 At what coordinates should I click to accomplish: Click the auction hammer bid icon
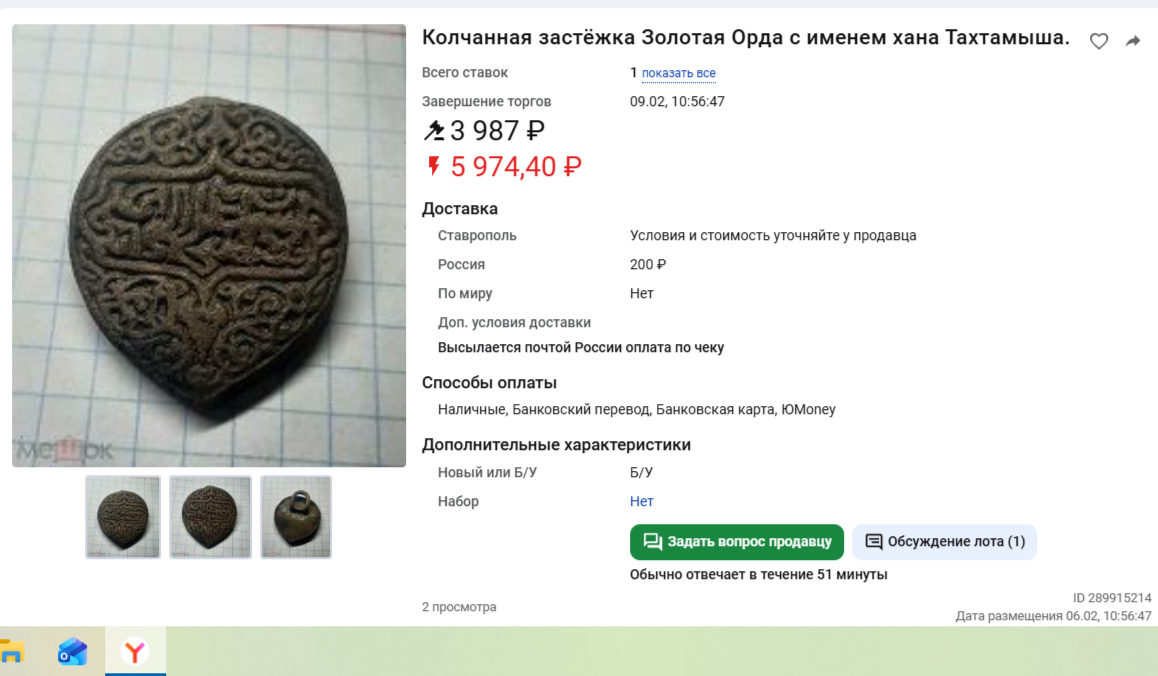434,131
